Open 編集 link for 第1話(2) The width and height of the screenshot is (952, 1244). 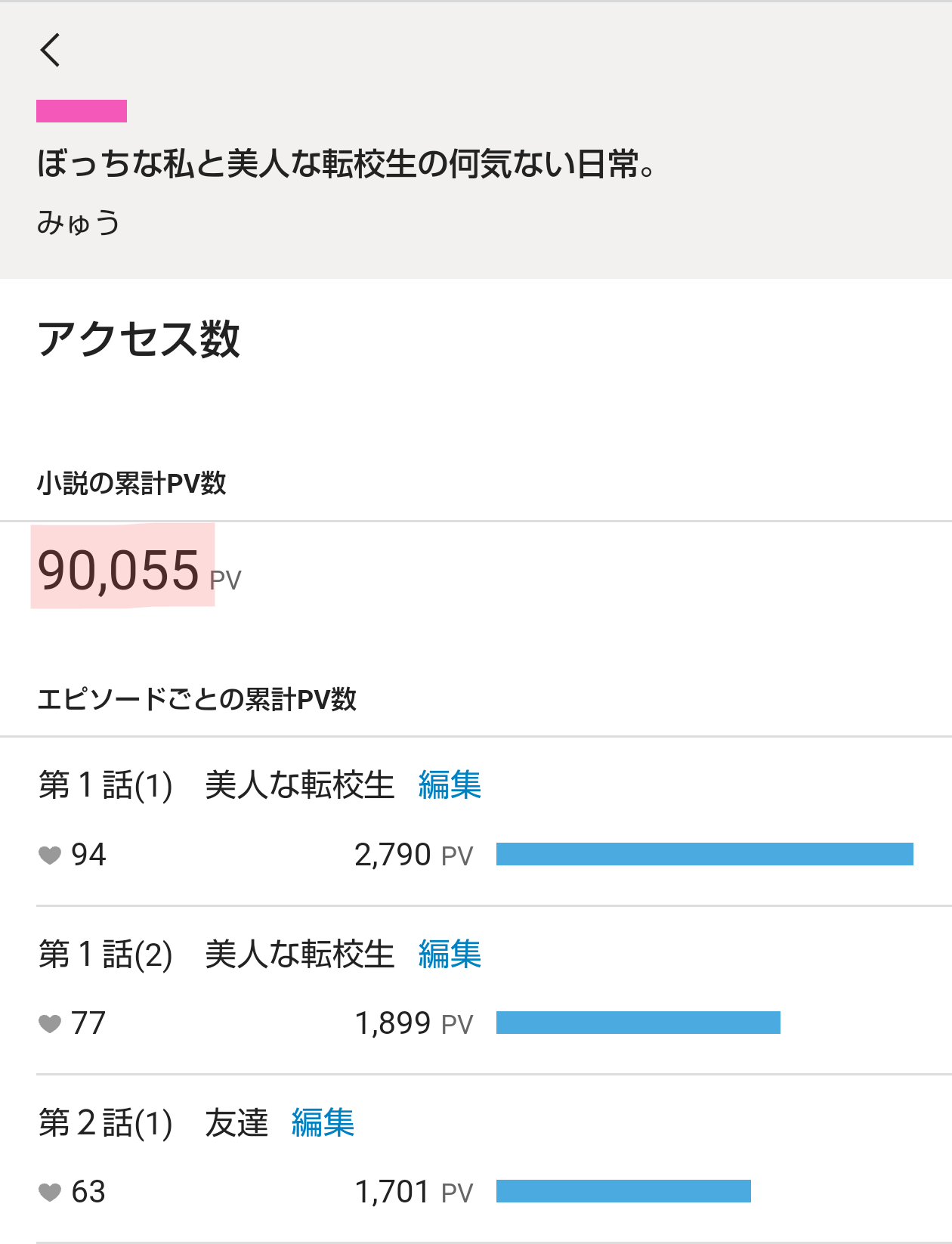point(450,954)
